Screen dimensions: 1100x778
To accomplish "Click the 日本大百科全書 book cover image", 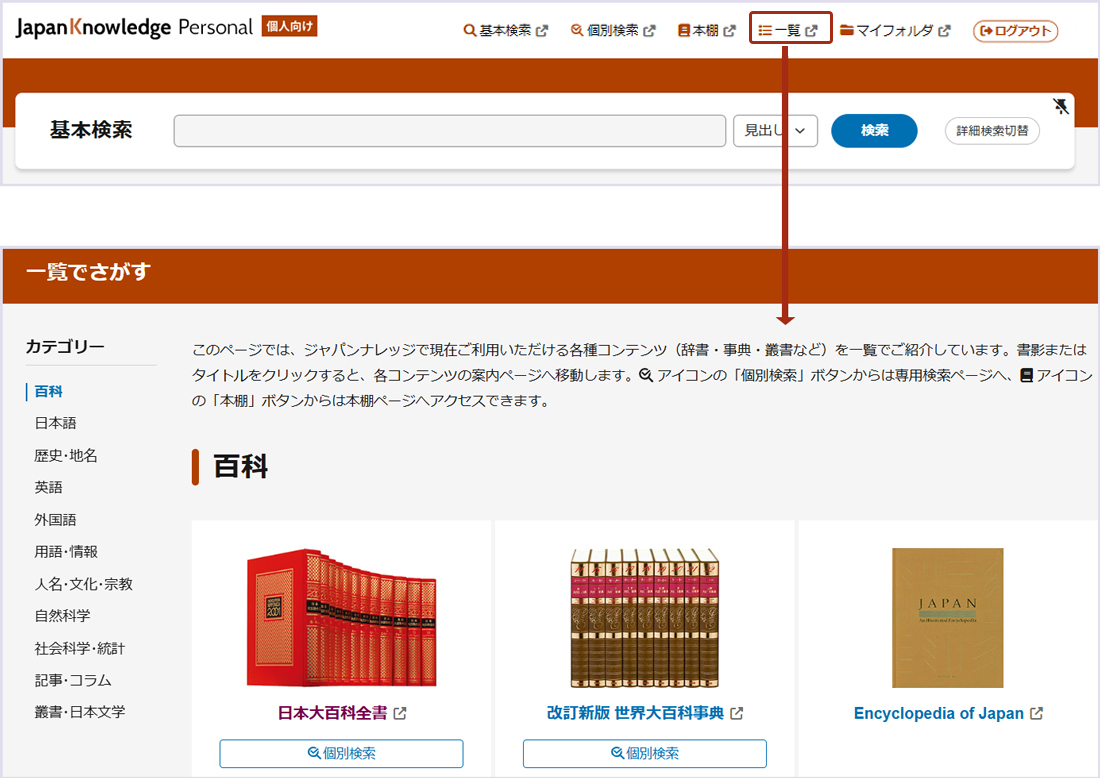I will [x=342, y=617].
